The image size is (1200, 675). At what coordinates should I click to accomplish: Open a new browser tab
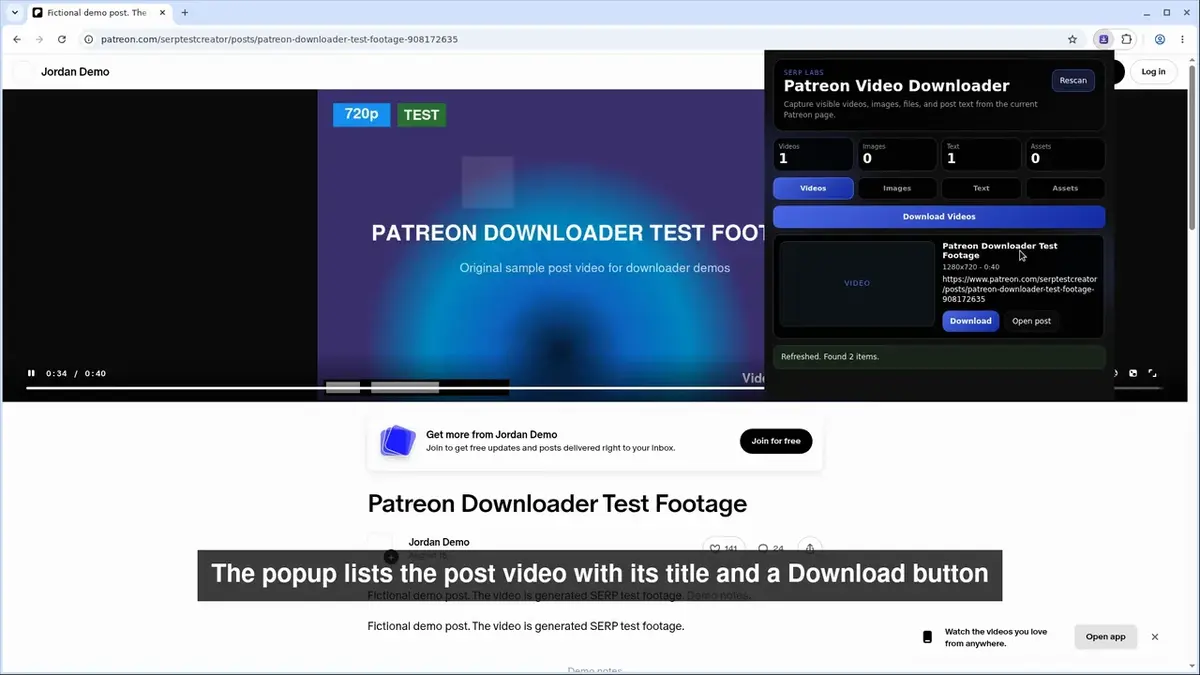click(185, 13)
